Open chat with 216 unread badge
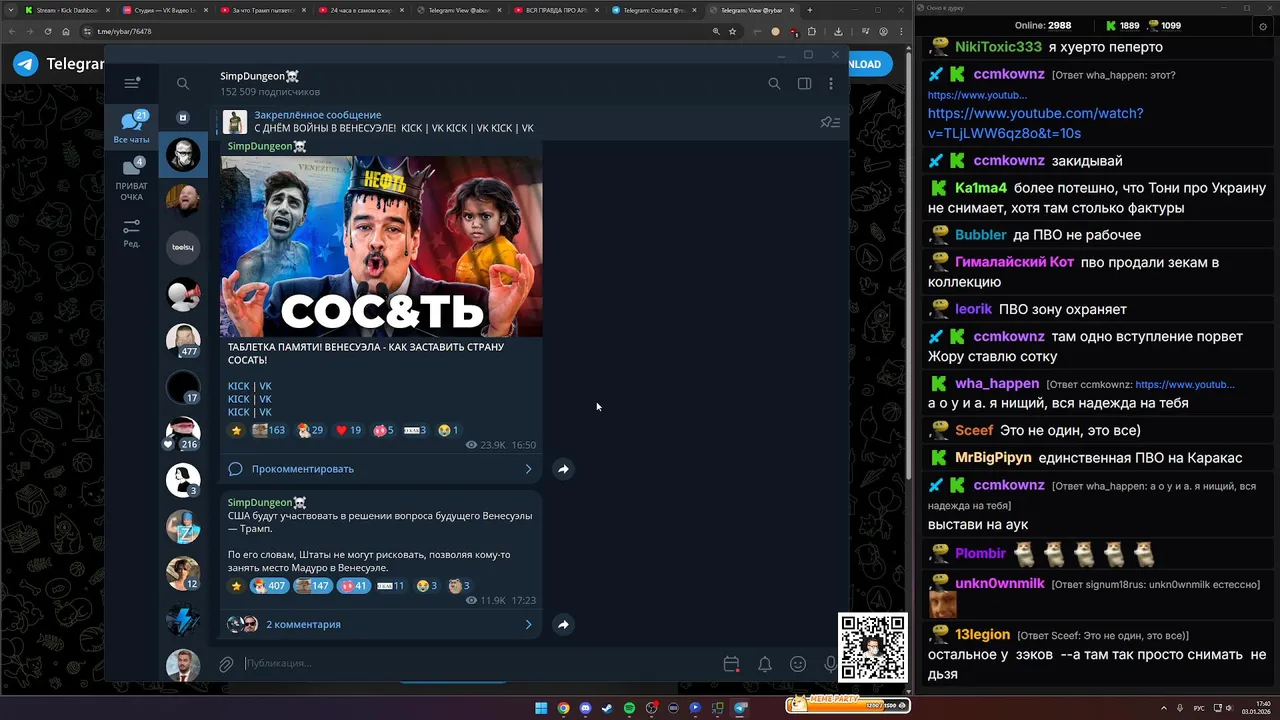Viewport: 1280px width, 720px height. point(183,433)
